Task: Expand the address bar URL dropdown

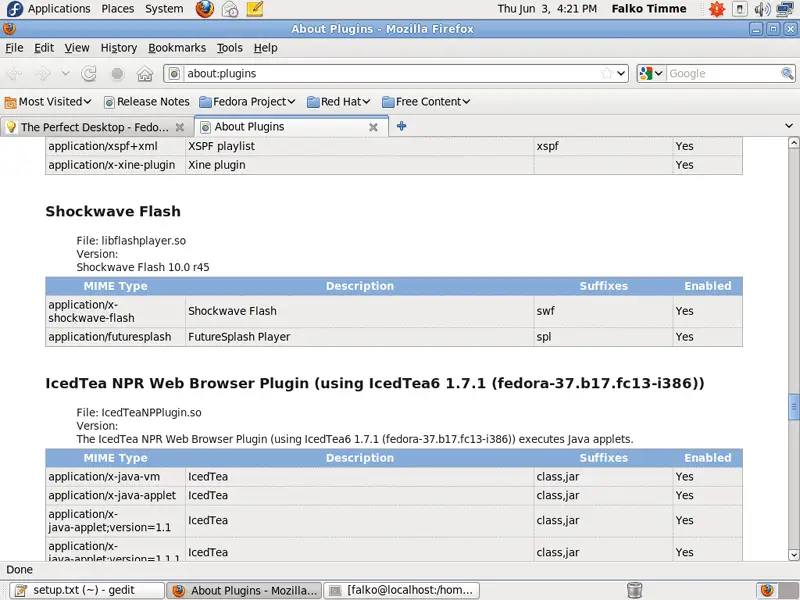Action: 621,73
